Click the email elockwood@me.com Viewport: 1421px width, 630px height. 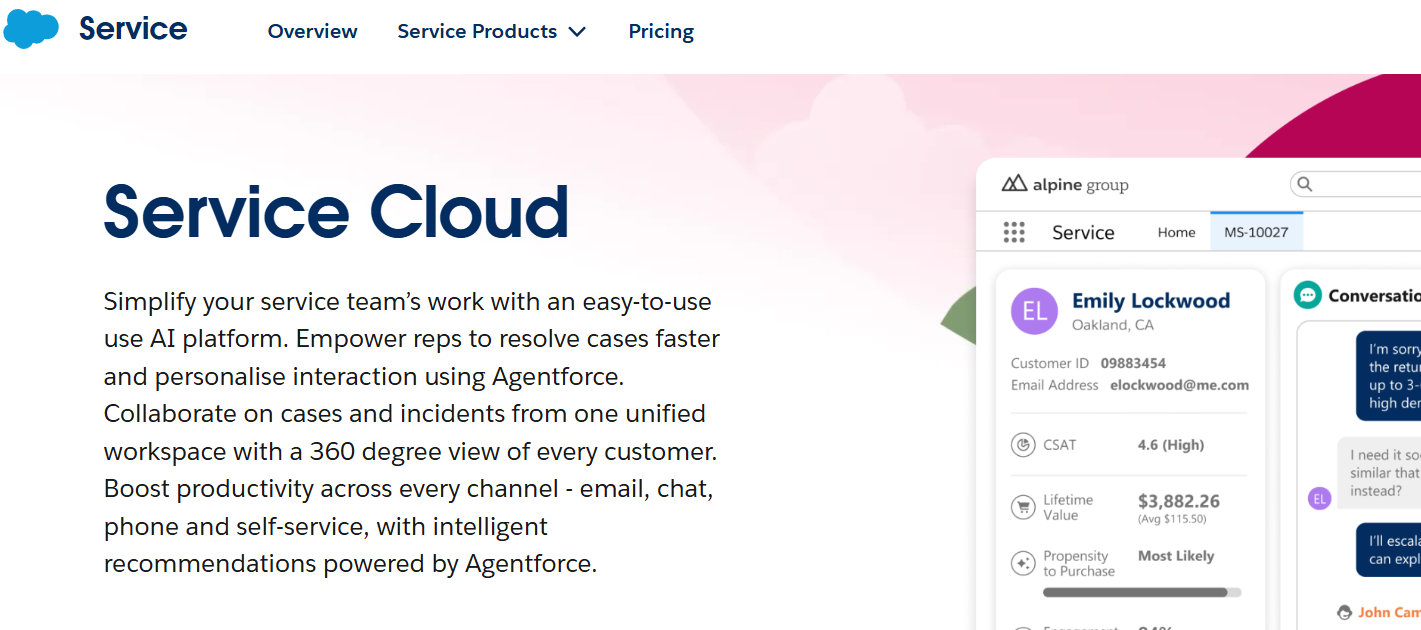point(1179,385)
